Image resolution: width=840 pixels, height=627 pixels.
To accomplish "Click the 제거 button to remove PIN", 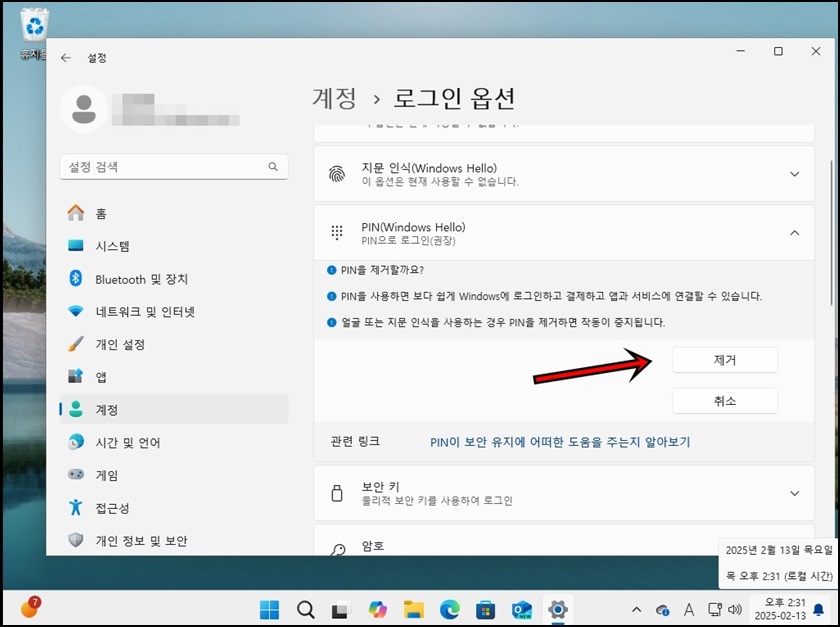I will click(x=725, y=360).
